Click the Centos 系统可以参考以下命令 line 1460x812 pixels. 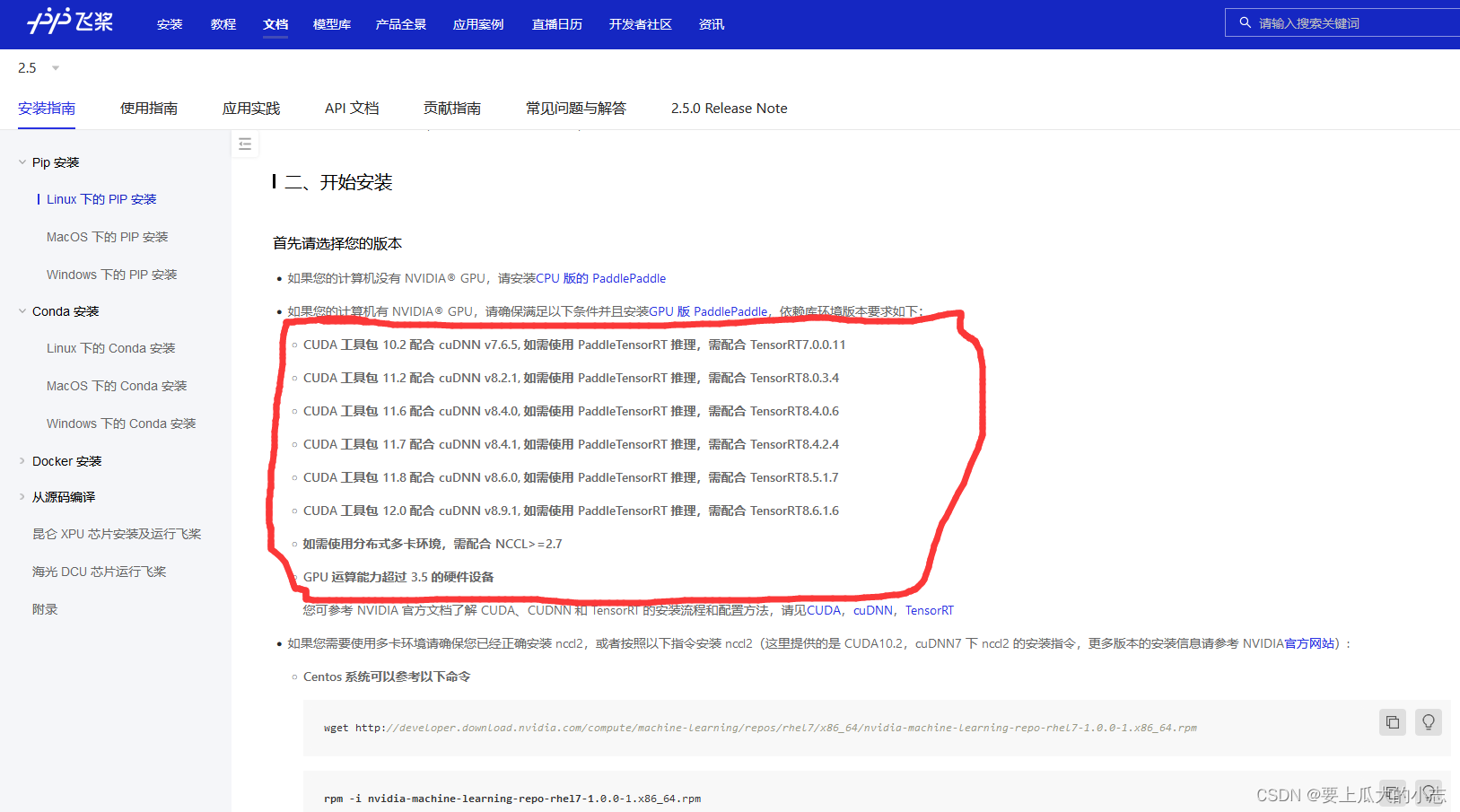387,677
